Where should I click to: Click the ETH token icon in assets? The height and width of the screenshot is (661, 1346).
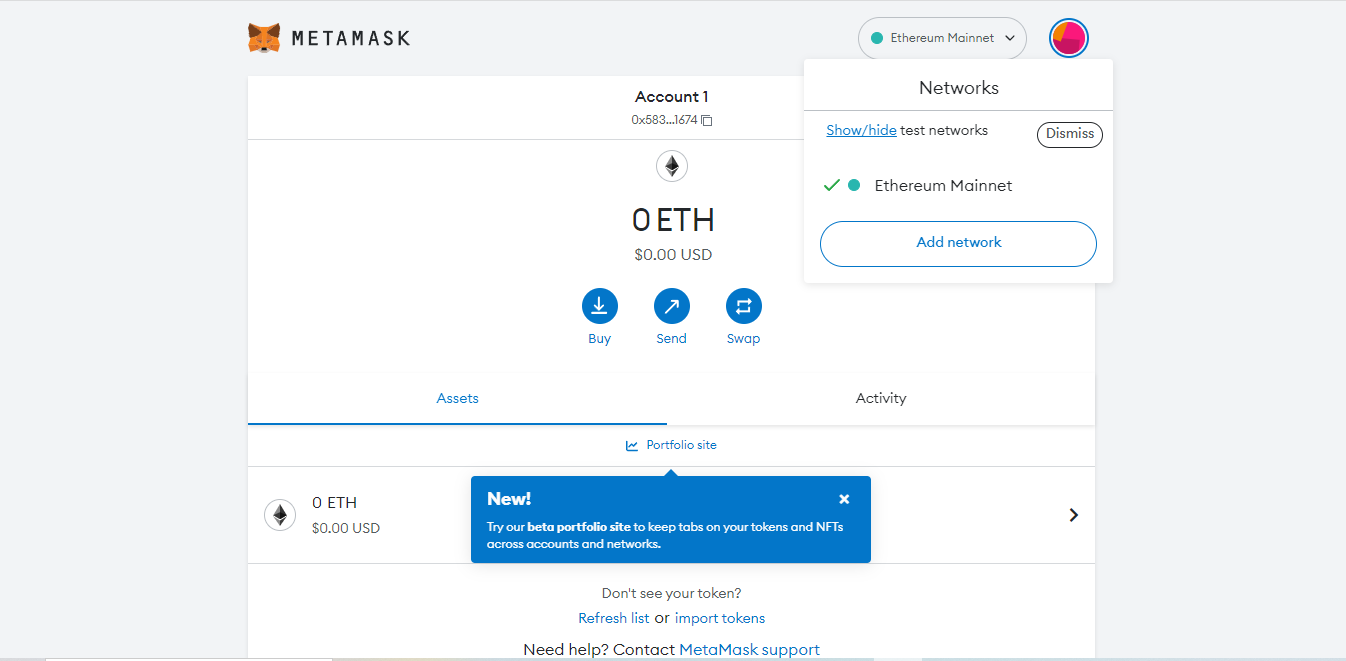pyautogui.click(x=280, y=515)
